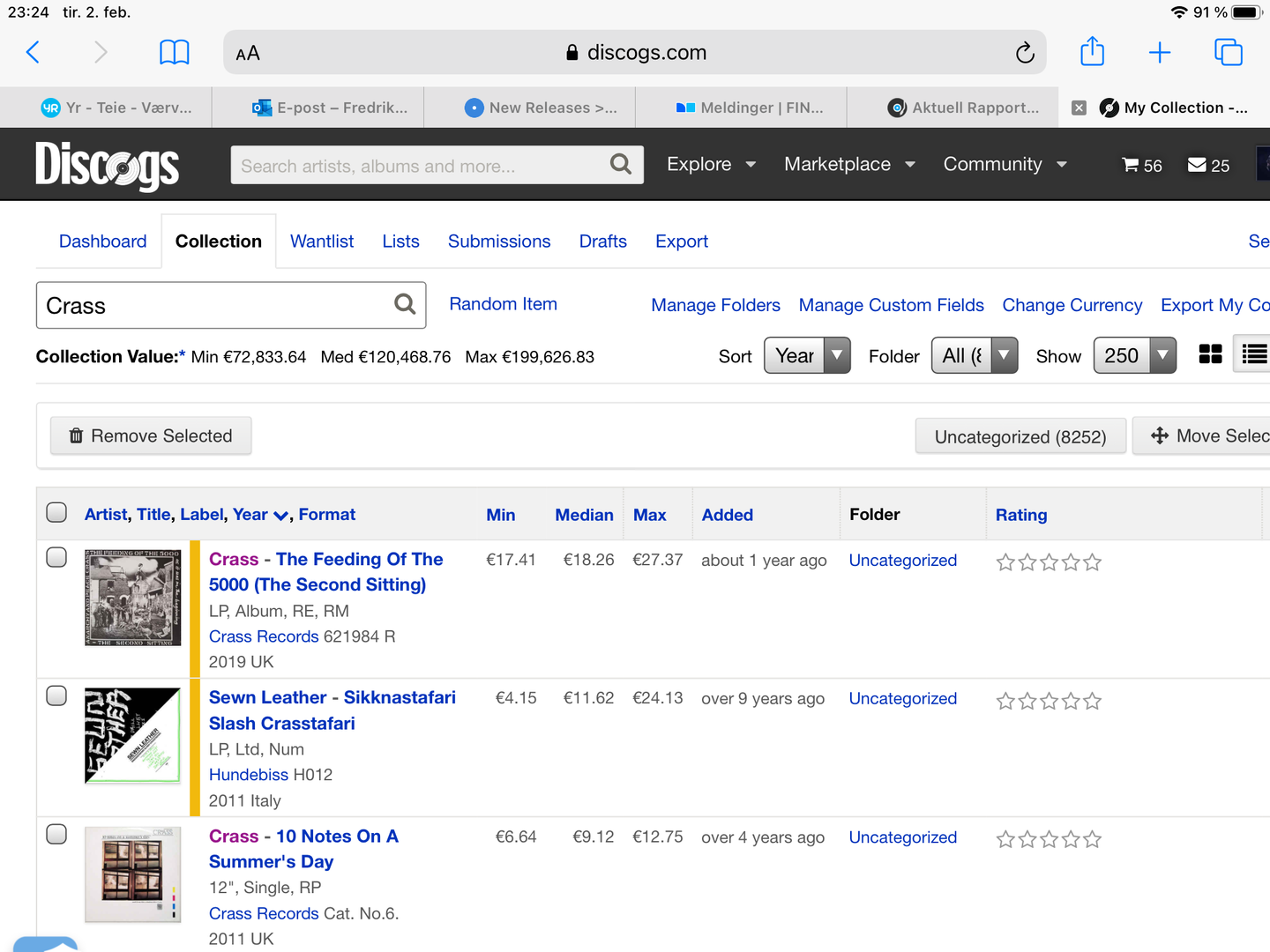
Task: Open Uncategorized folder link for Sewn Leather
Action: [903, 698]
